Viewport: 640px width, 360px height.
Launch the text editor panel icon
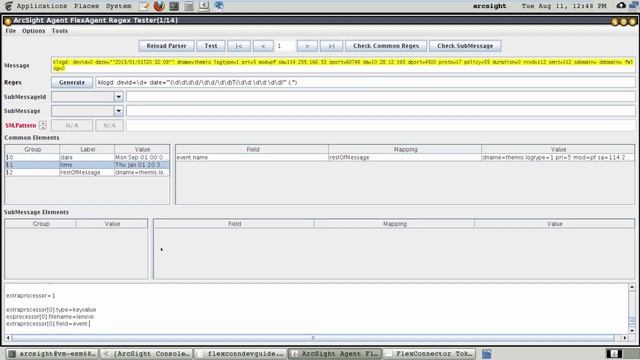(144, 6)
